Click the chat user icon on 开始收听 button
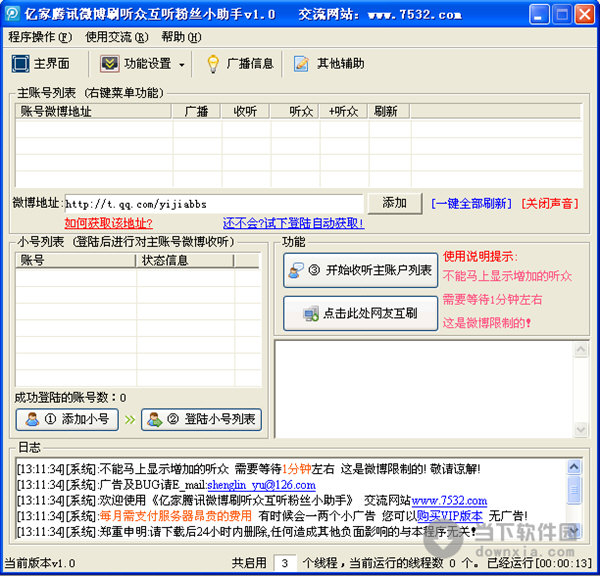Viewport: 600px width, 576px height. 296,270
